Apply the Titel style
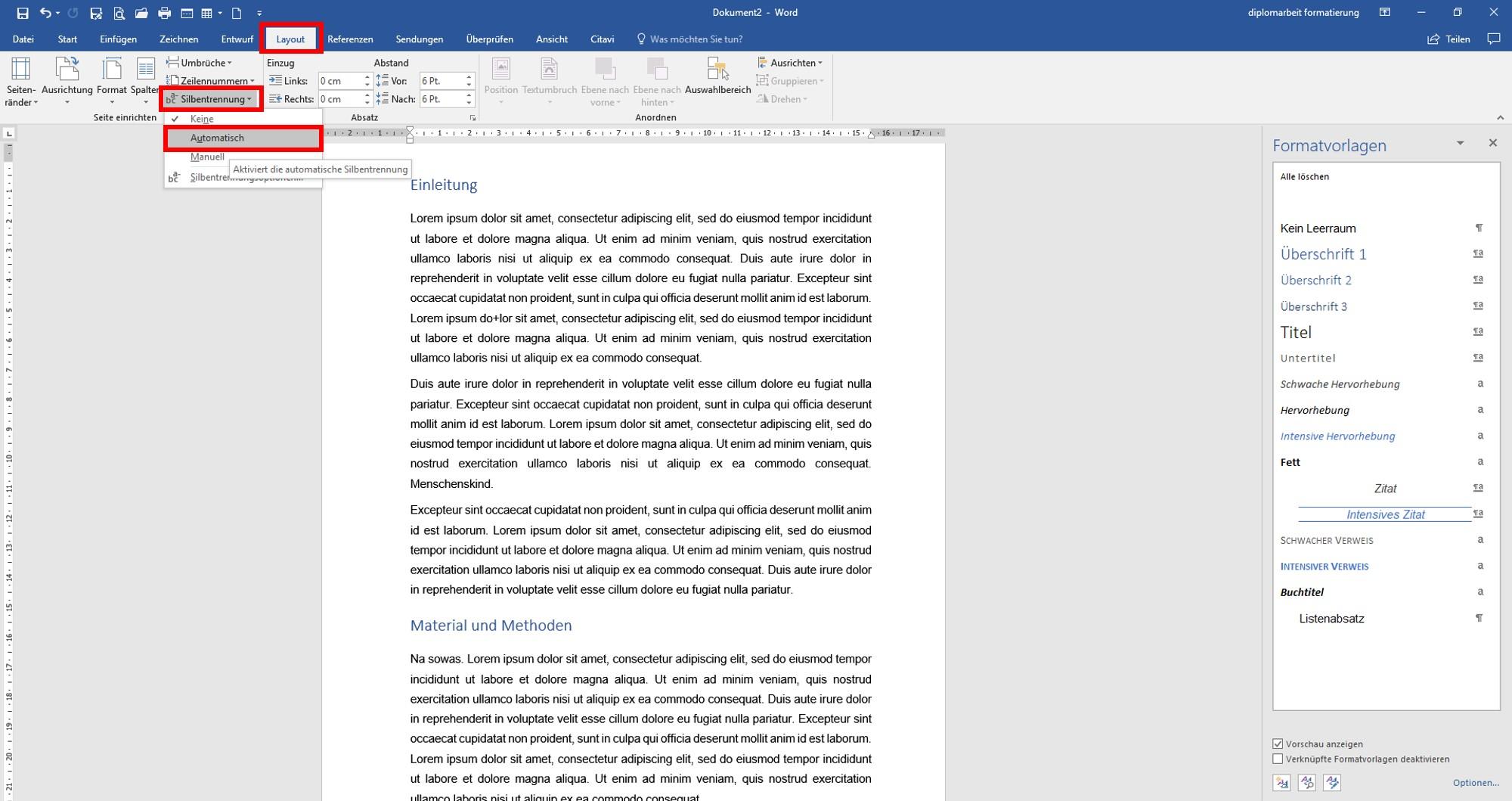Screen dimensions: 1512x801 (x=1382, y=332)
